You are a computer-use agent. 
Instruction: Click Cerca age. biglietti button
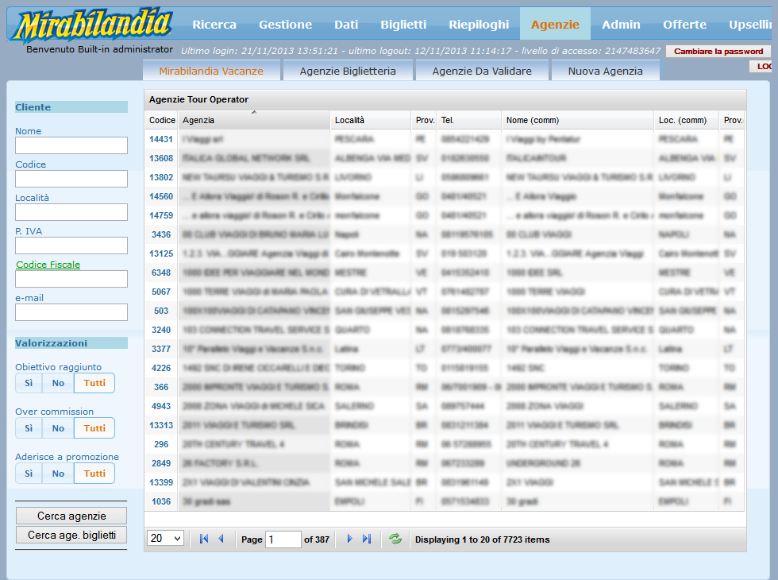pyautogui.click(x=71, y=535)
